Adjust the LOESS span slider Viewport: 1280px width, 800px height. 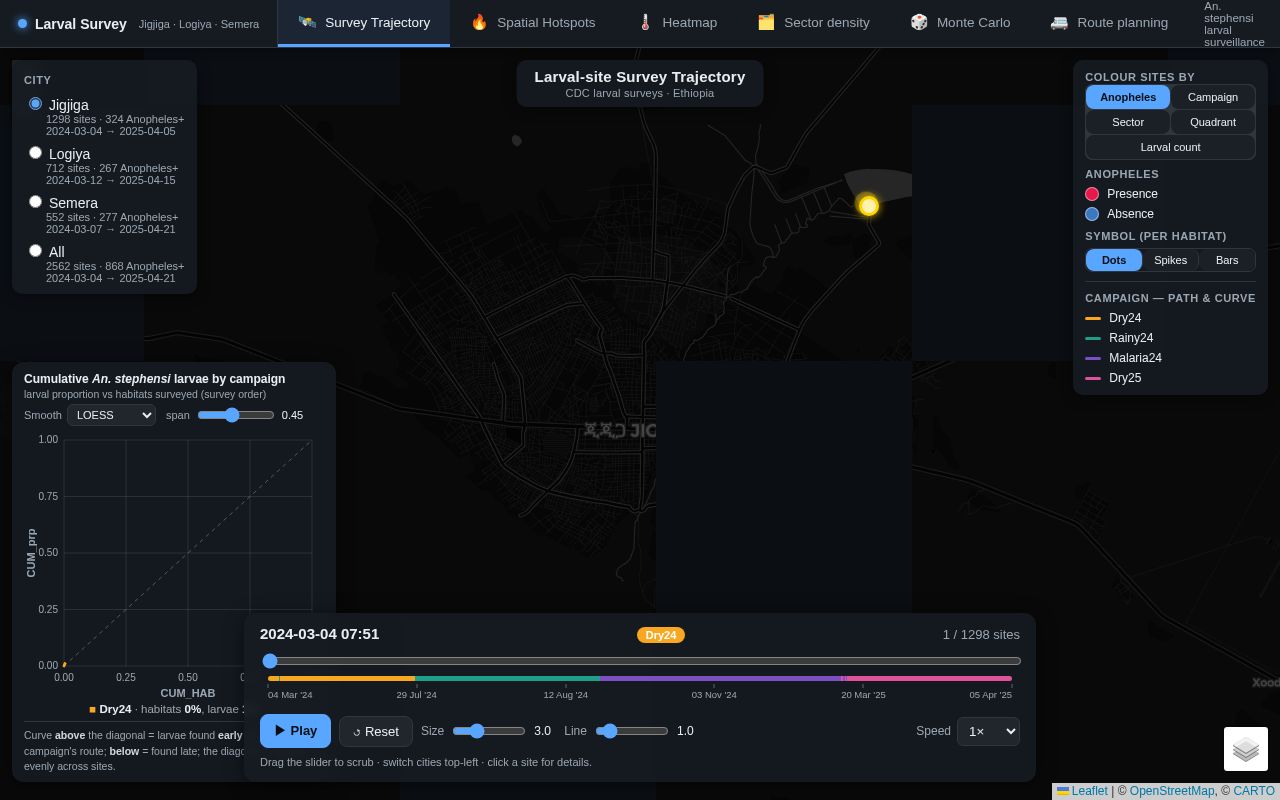236,415
